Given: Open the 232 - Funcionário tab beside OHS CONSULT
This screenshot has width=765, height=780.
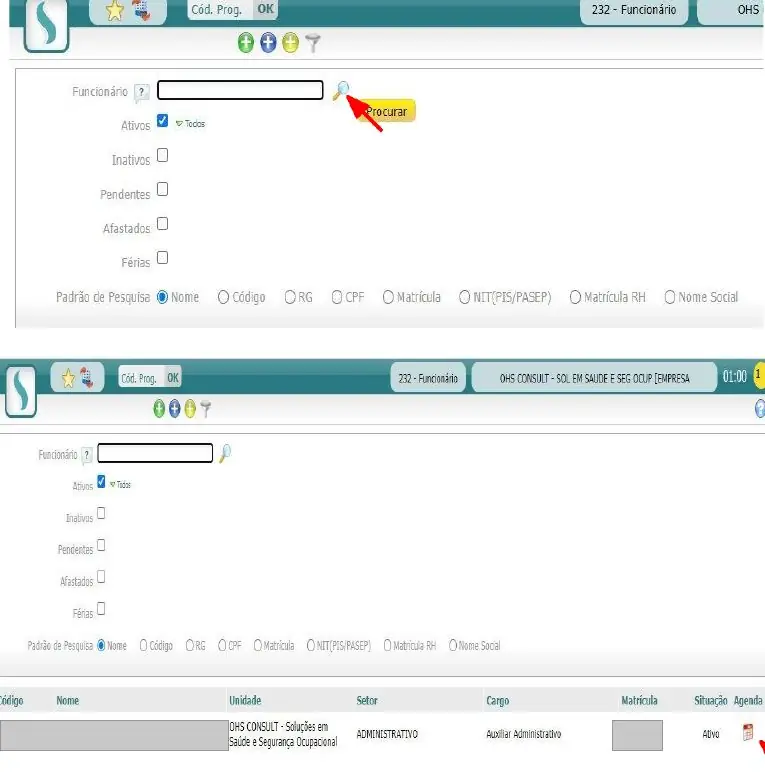Looking at the screenshot, I should pos(428,379).
